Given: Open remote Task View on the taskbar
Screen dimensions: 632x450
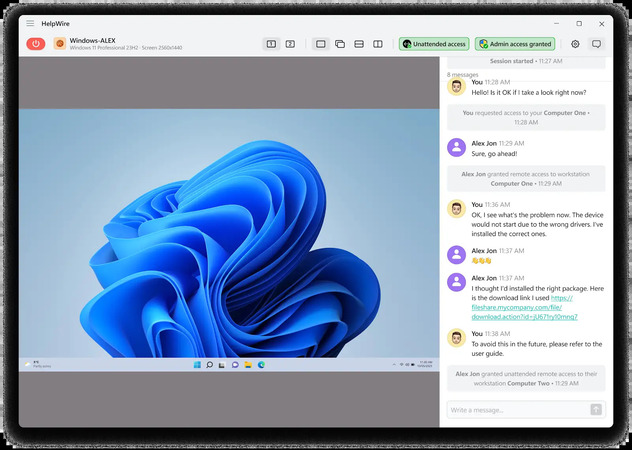Looking at the screenshot, I should 222,365.
